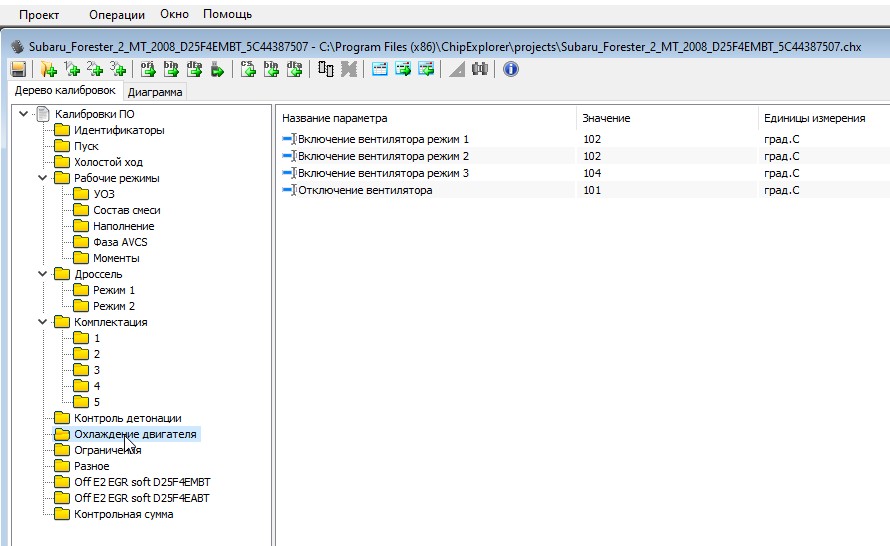Image resolution: width=890 pixels, height=546 pixels.
Task: Click the compare columns toolbar icon
Action: (326, 69)
